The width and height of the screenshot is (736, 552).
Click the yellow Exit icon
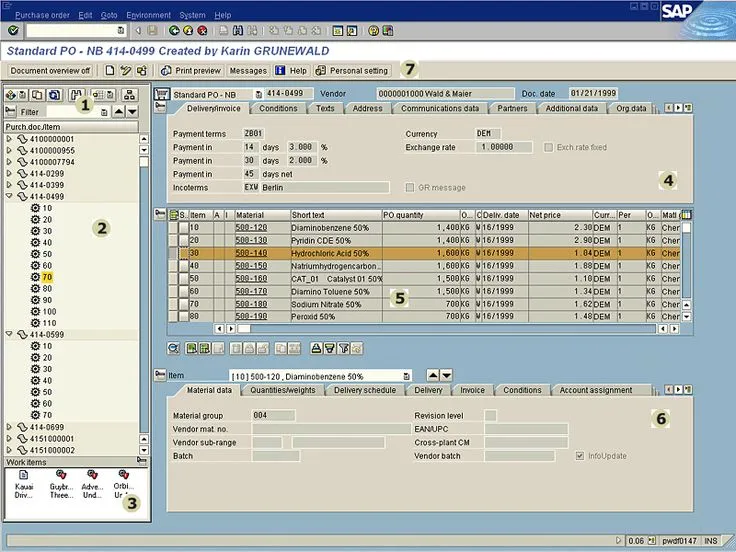click(188, 31)
